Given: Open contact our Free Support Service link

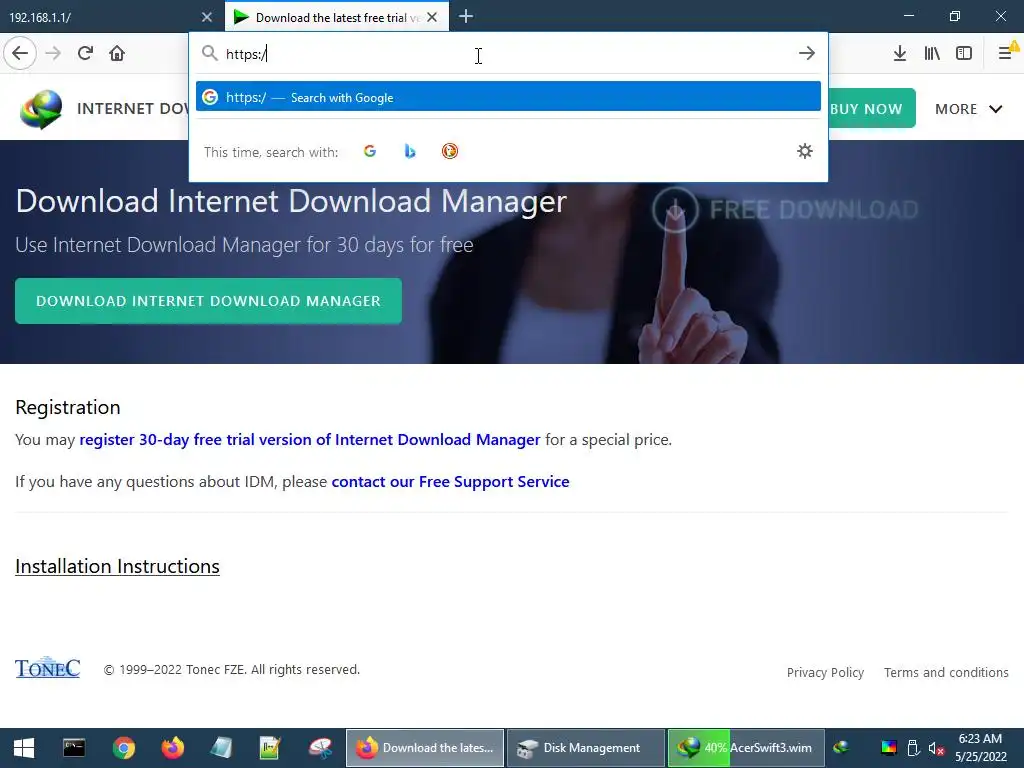Looking at the screenshot, I should click(451, 481).
